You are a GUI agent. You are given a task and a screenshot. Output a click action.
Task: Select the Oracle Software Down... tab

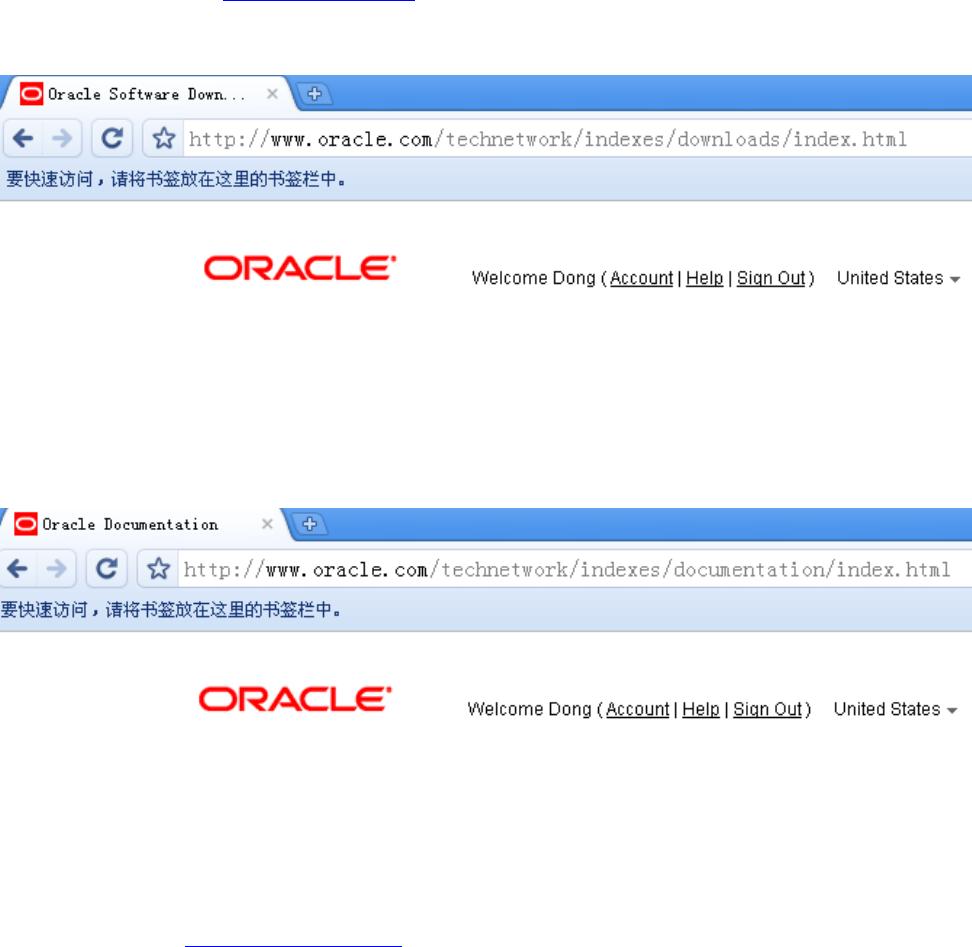coord(147,94)
